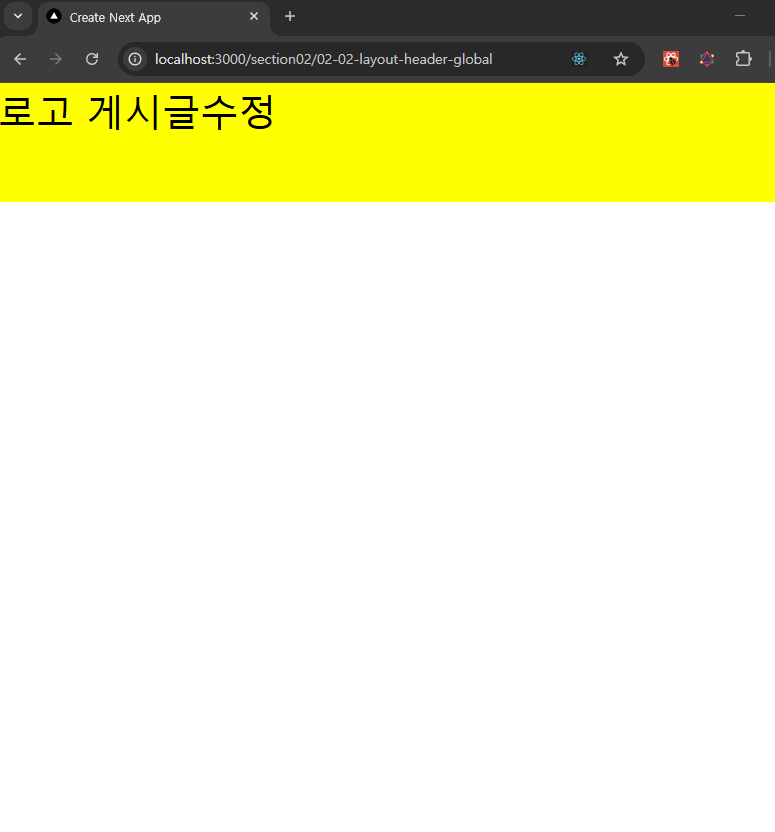
Task: Open the red extension icon
Action: (671, 59)
